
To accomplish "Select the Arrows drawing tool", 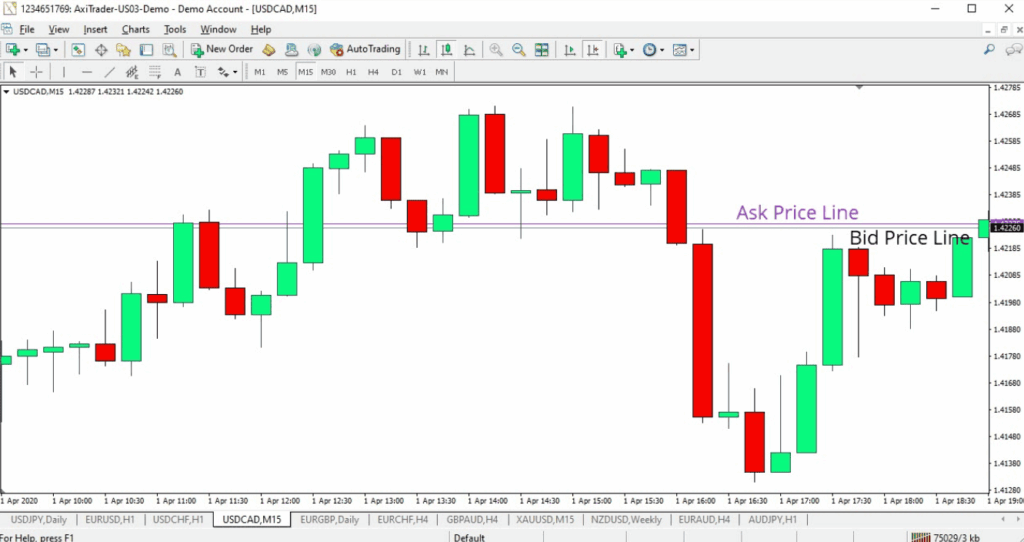I will pos(223,72).
